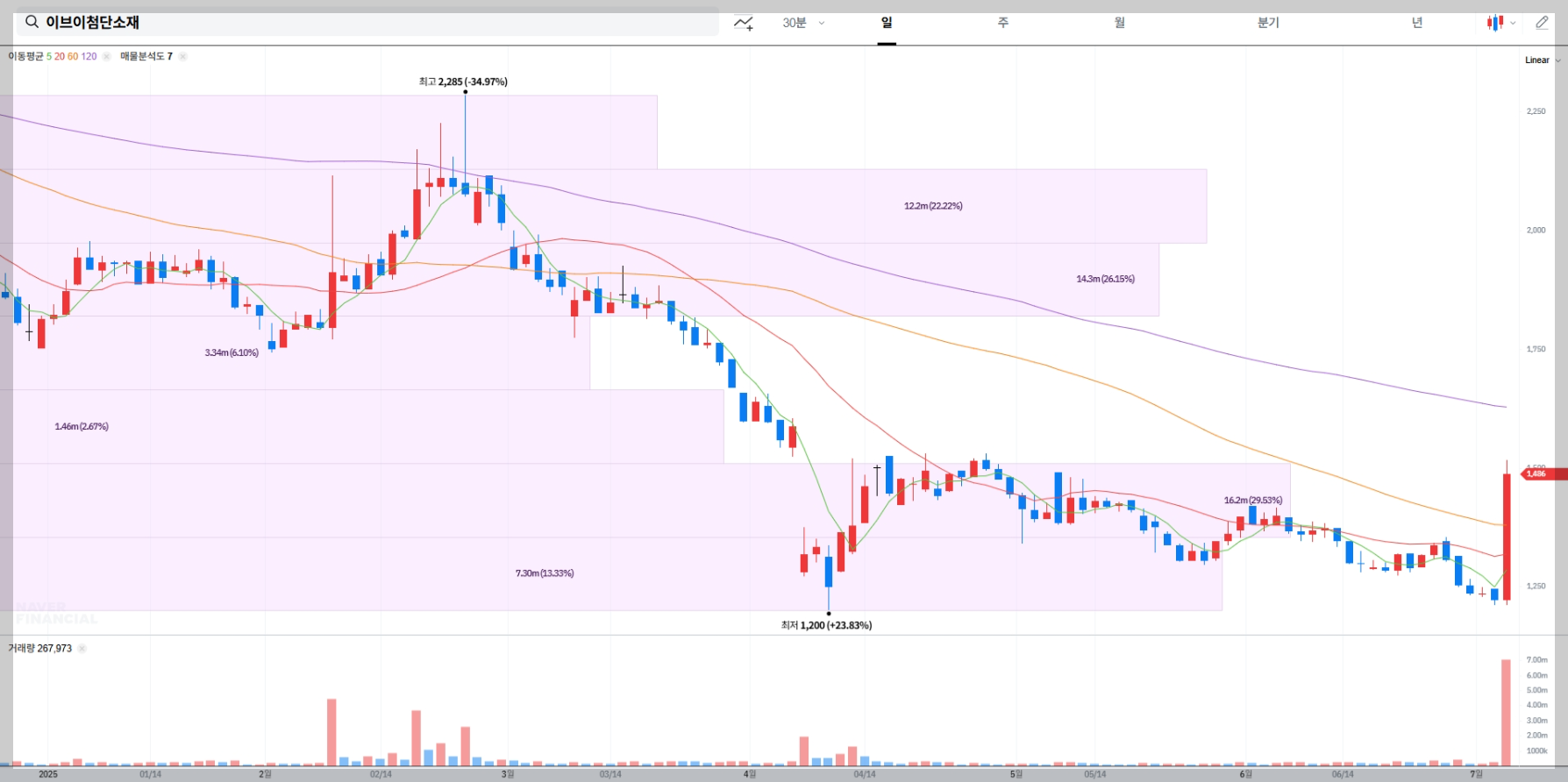The image size is (1568, 782).
Task: Click the red 20 moving average value
Action: point(60,56)
